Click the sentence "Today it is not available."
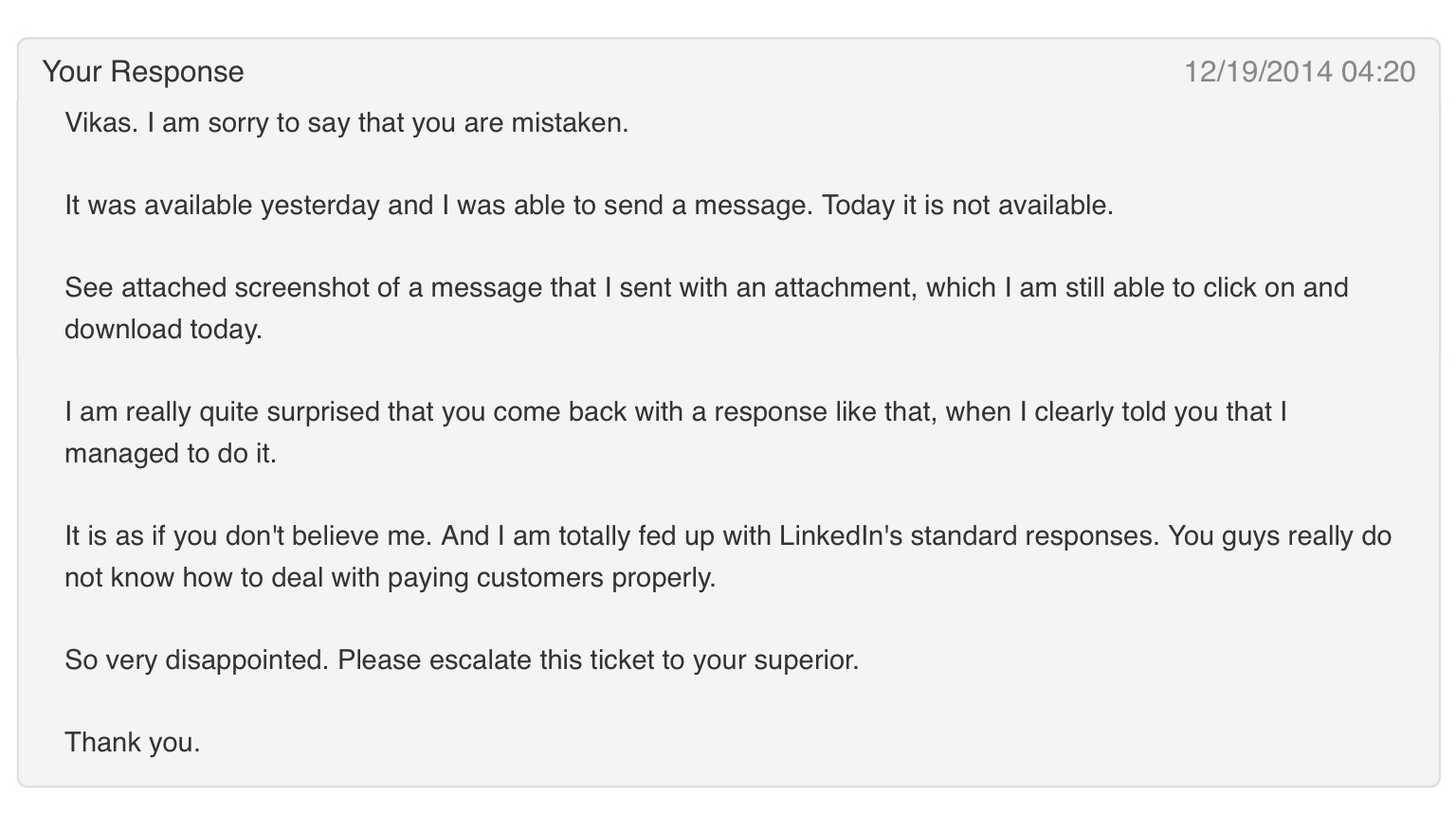 tap(967, 206)
